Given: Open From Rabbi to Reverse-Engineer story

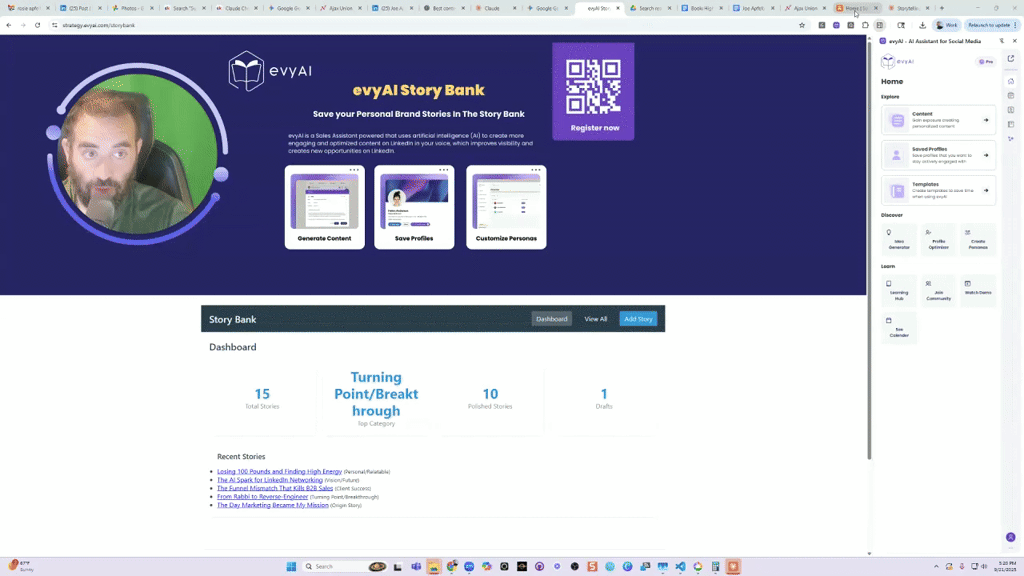Looking at the screenshot, I should (263, 497).
